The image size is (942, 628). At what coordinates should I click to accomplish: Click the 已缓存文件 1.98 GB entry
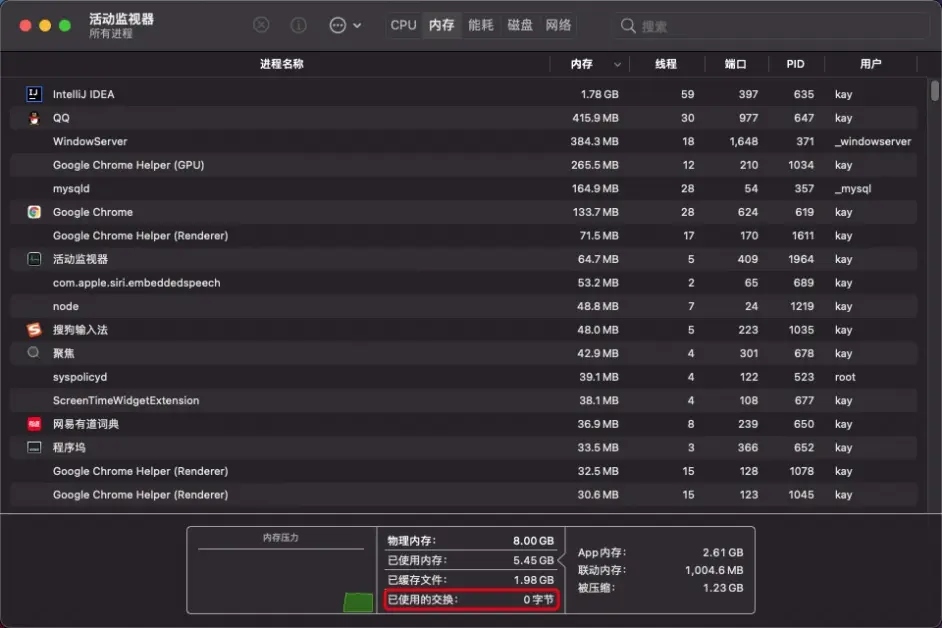tap(470, 580)
